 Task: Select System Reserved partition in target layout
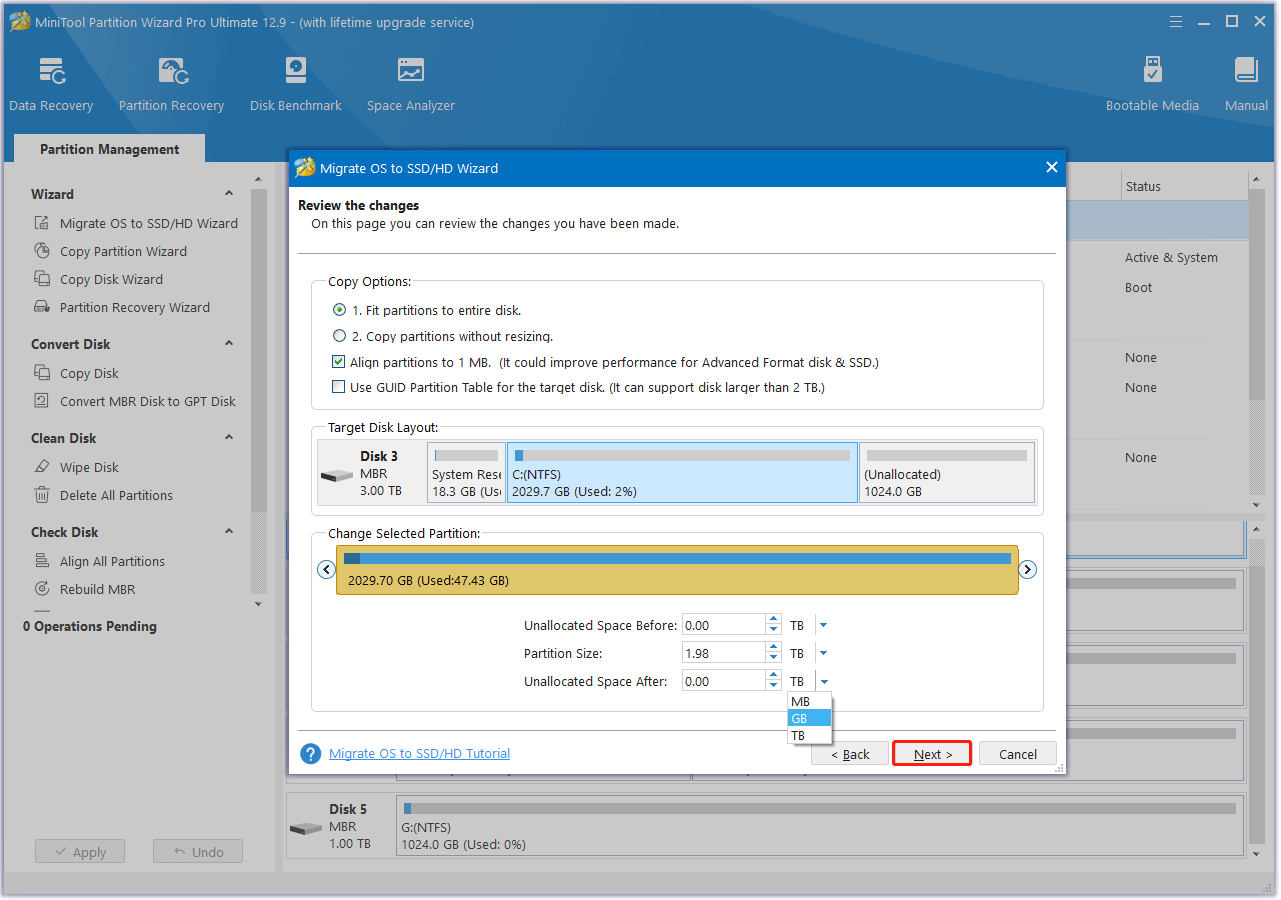click(x=466, y=472)
